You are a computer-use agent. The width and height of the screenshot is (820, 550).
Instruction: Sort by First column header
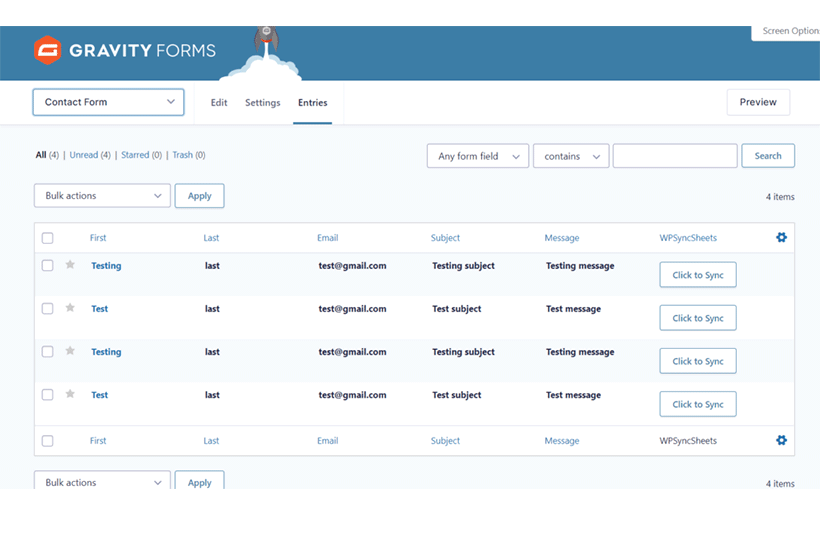98,238
